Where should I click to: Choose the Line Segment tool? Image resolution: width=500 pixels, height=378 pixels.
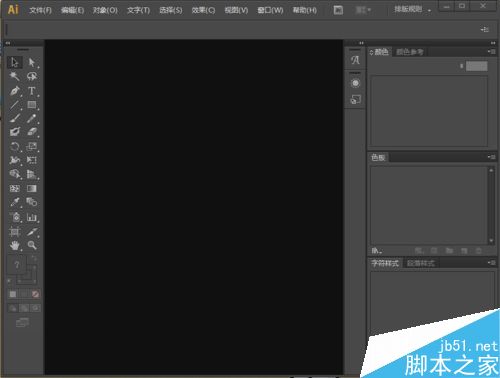coord(14,105)
